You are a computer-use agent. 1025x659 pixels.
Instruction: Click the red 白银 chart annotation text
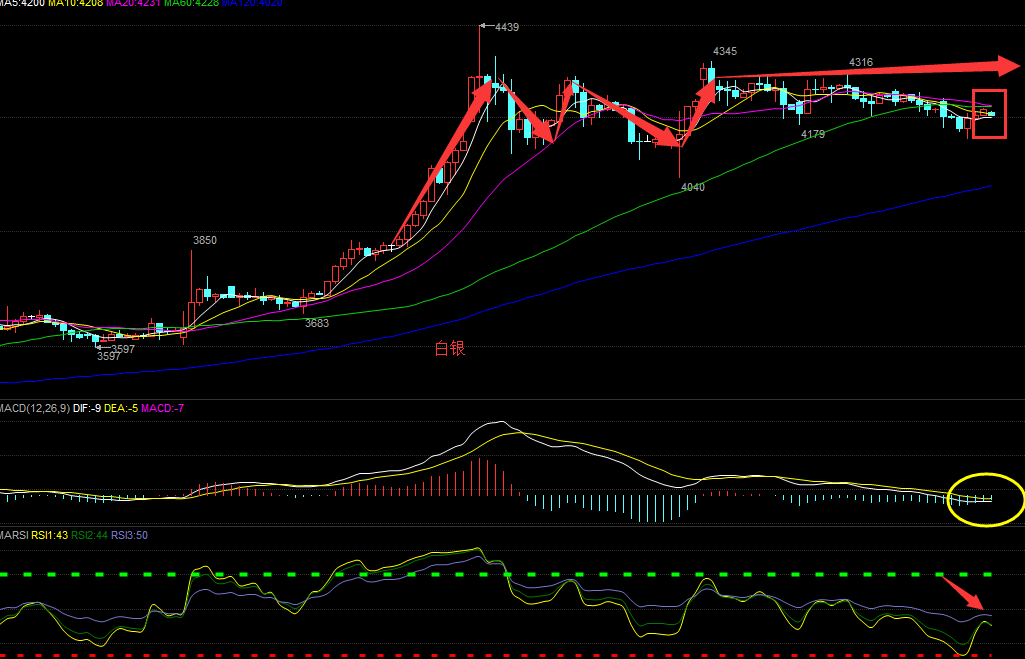(x=449, y=349)
